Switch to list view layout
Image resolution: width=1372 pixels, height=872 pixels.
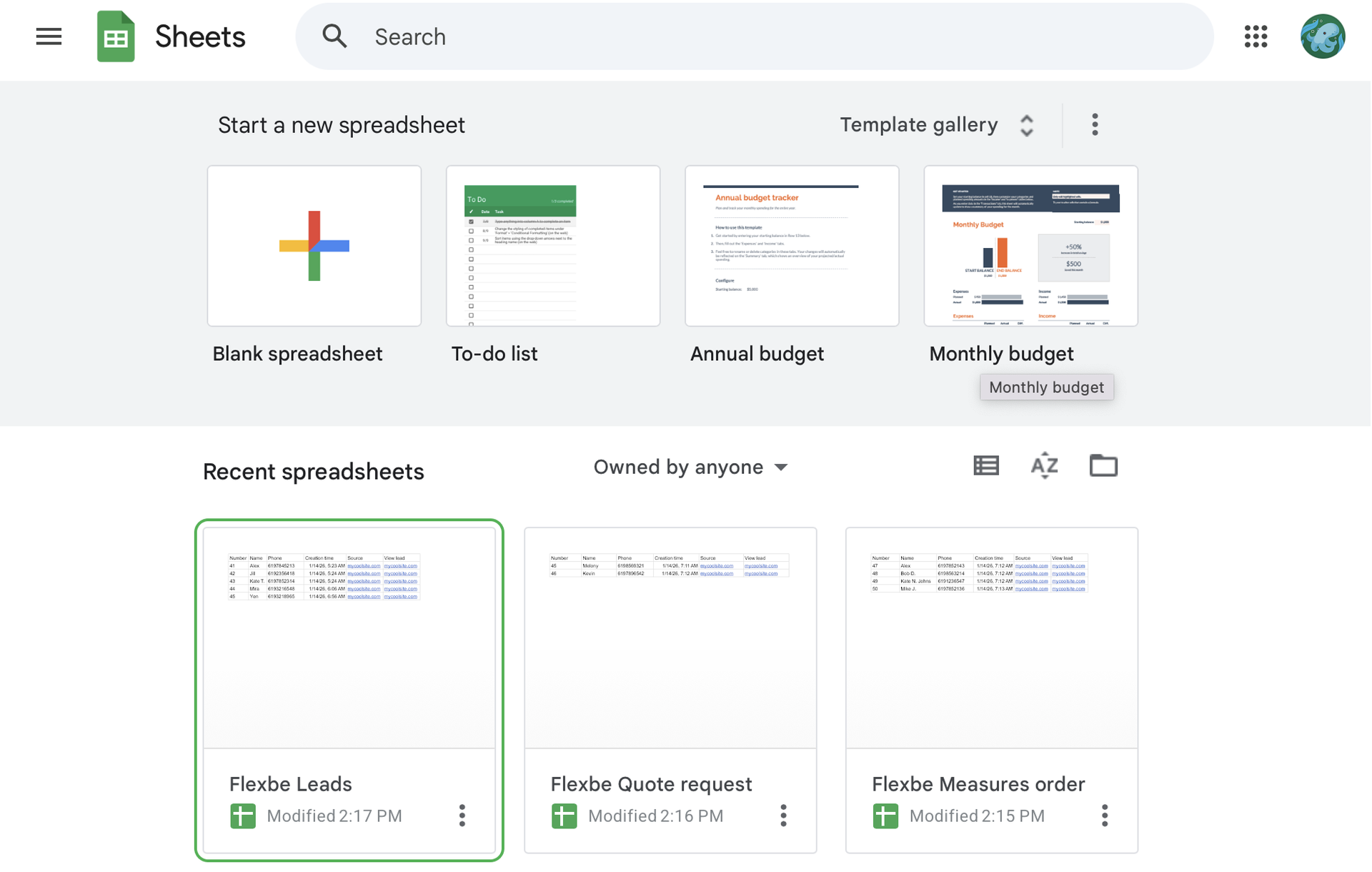[x=986, y=466]
